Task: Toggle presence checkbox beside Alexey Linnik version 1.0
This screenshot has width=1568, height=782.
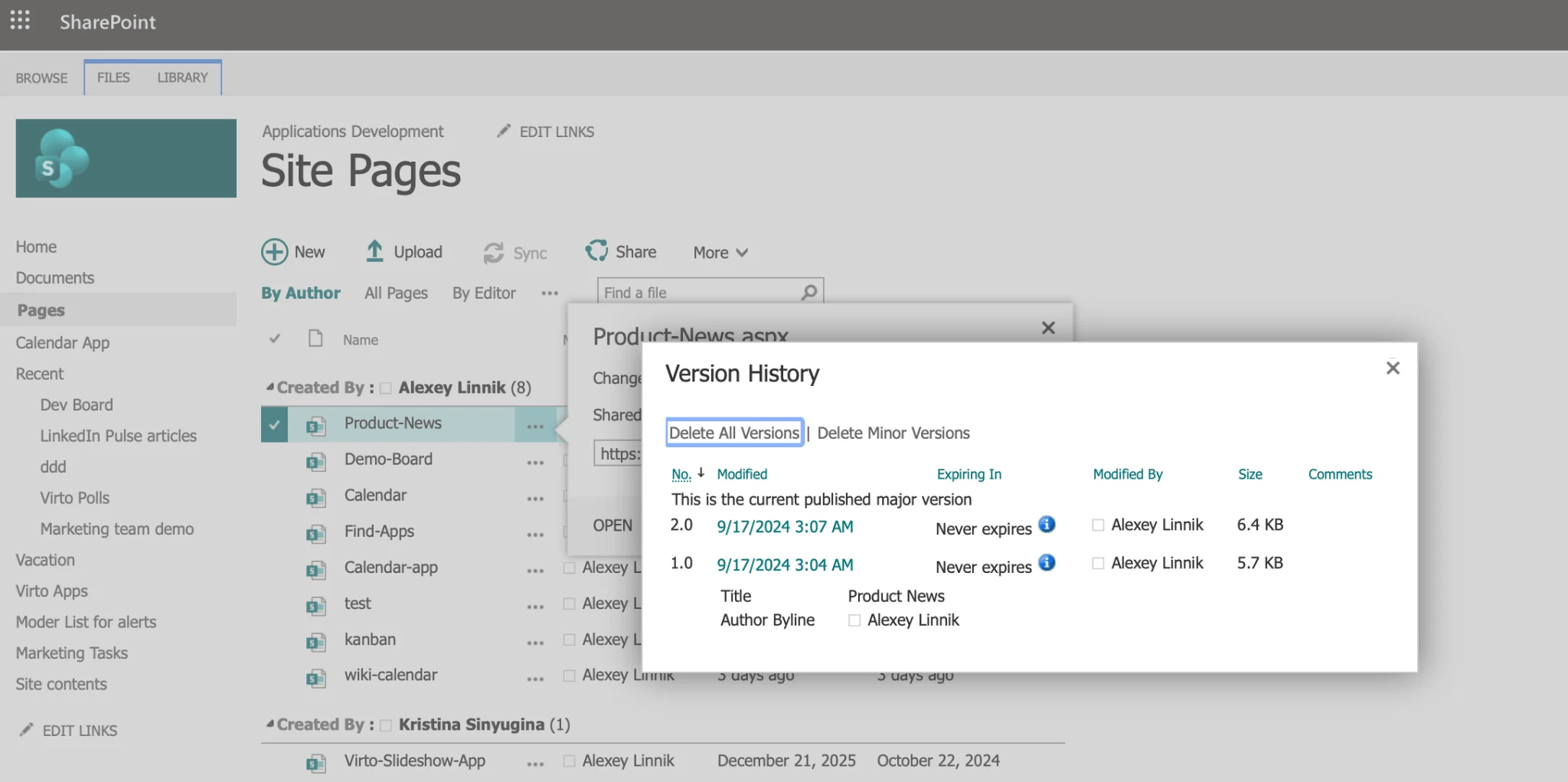Action: [x=1098, y=563]
